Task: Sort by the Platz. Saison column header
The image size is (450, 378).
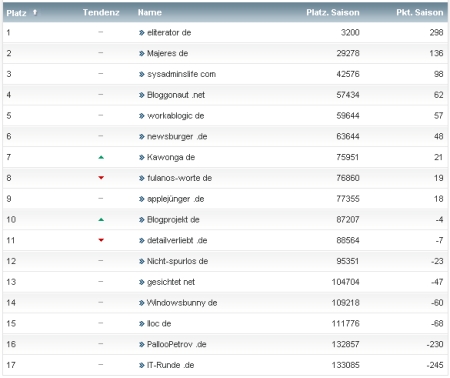Action: (333, 13)
